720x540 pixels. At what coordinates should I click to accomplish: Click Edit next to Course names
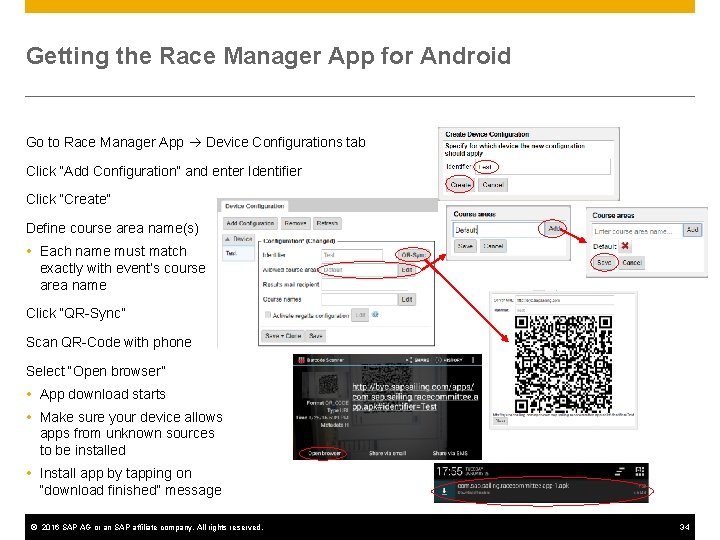(407, 299)
